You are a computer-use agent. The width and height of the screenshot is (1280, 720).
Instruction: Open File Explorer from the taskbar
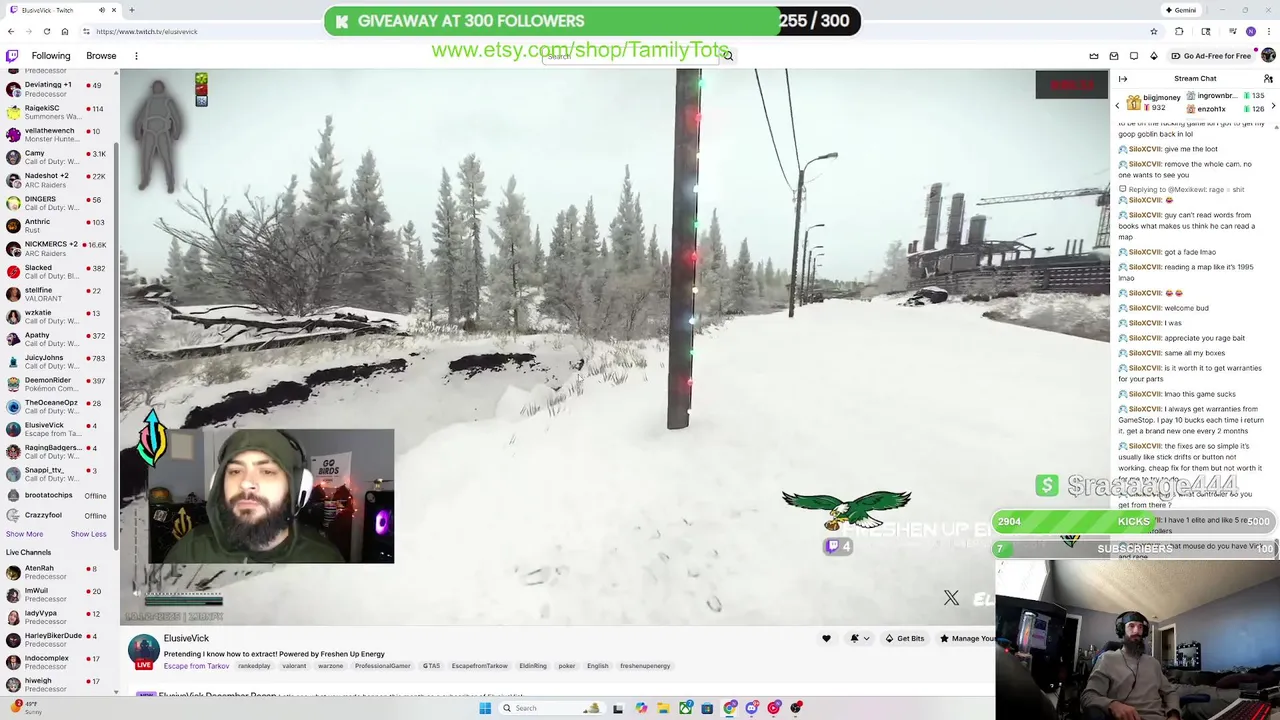(x=663, y=708)
